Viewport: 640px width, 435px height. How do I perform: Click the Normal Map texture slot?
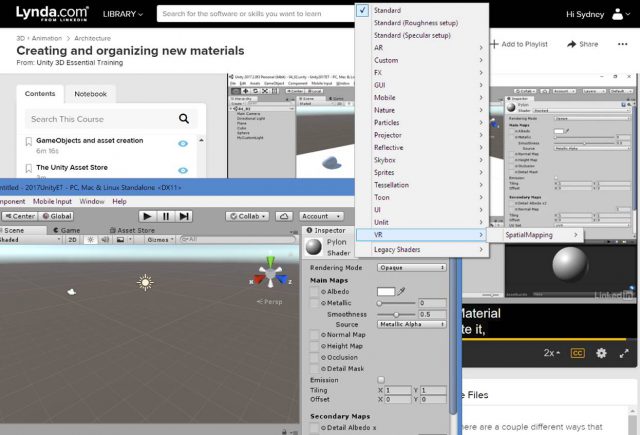coord(314,335)
